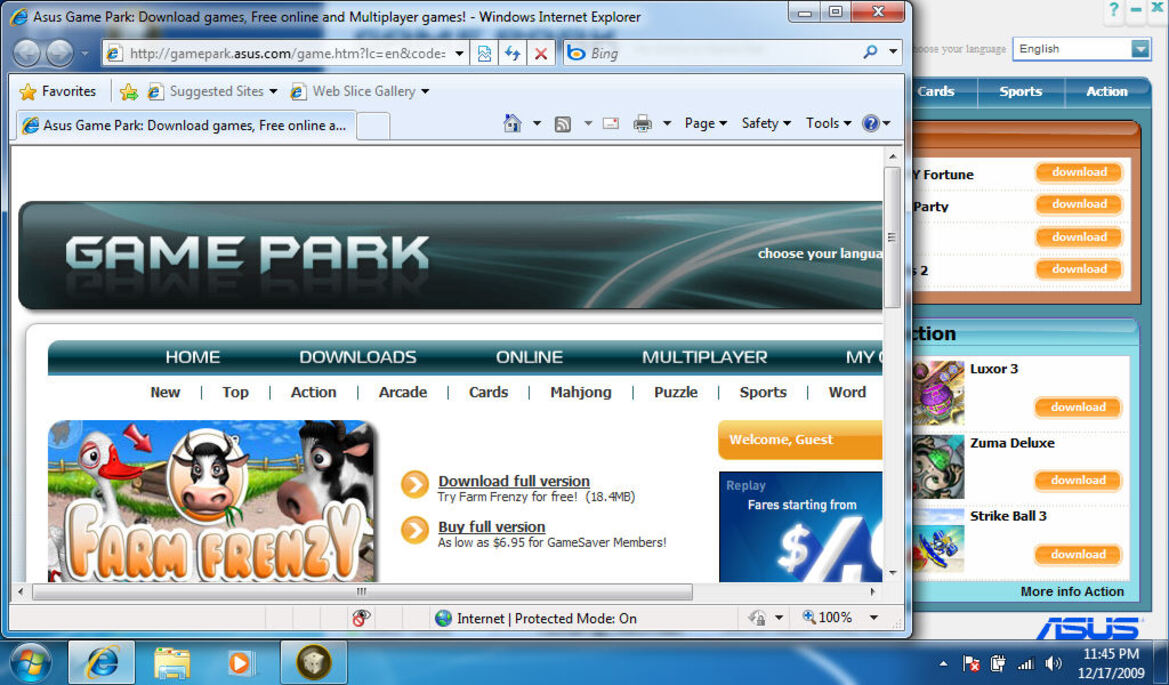Select the Sports tab in ASUS window
The width and height of the screenshot is (1169, 685).
(1020, 92)
